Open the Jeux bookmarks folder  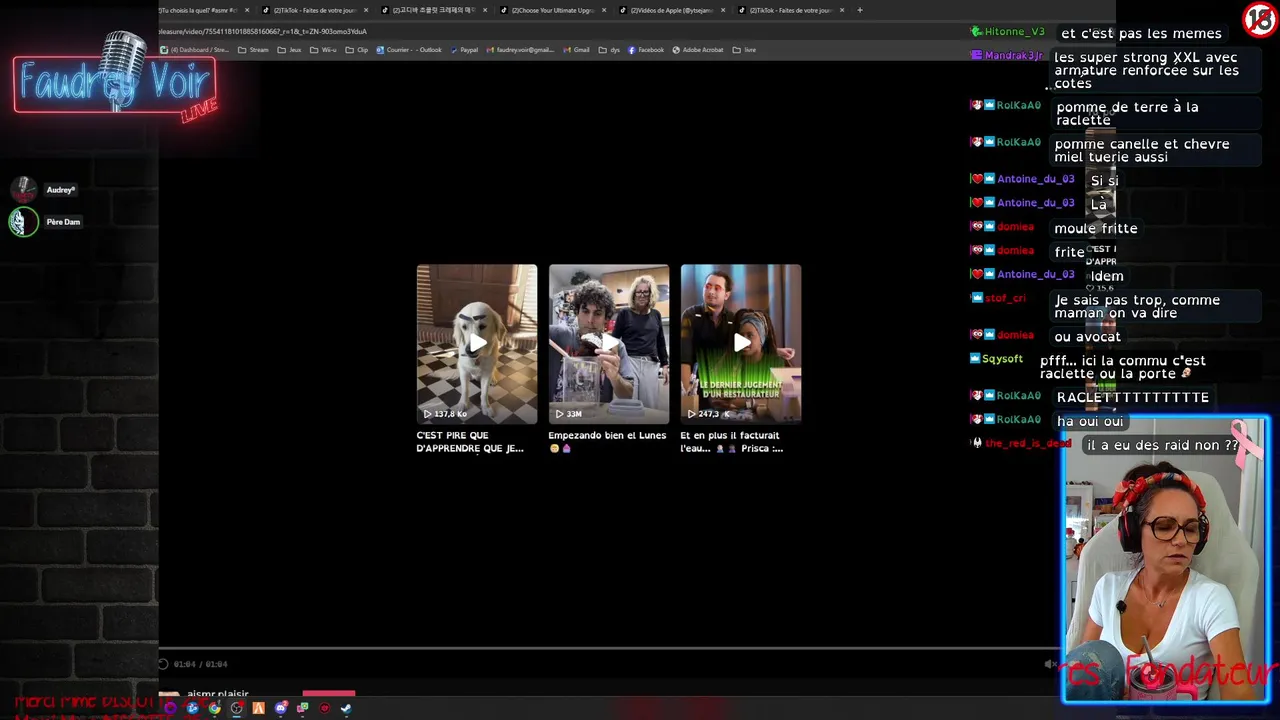289,50
